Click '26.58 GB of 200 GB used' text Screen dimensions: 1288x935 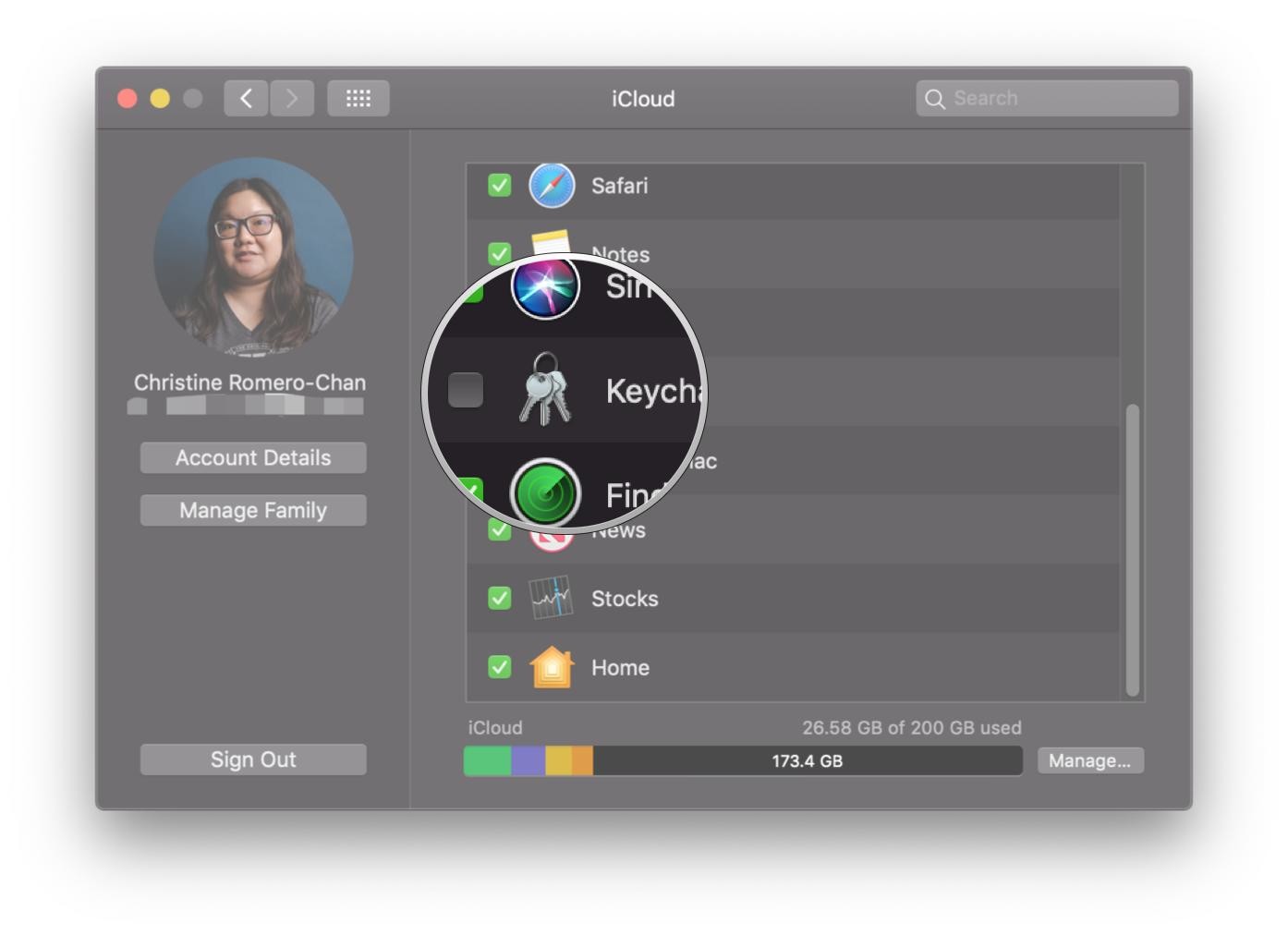point(912,727)
